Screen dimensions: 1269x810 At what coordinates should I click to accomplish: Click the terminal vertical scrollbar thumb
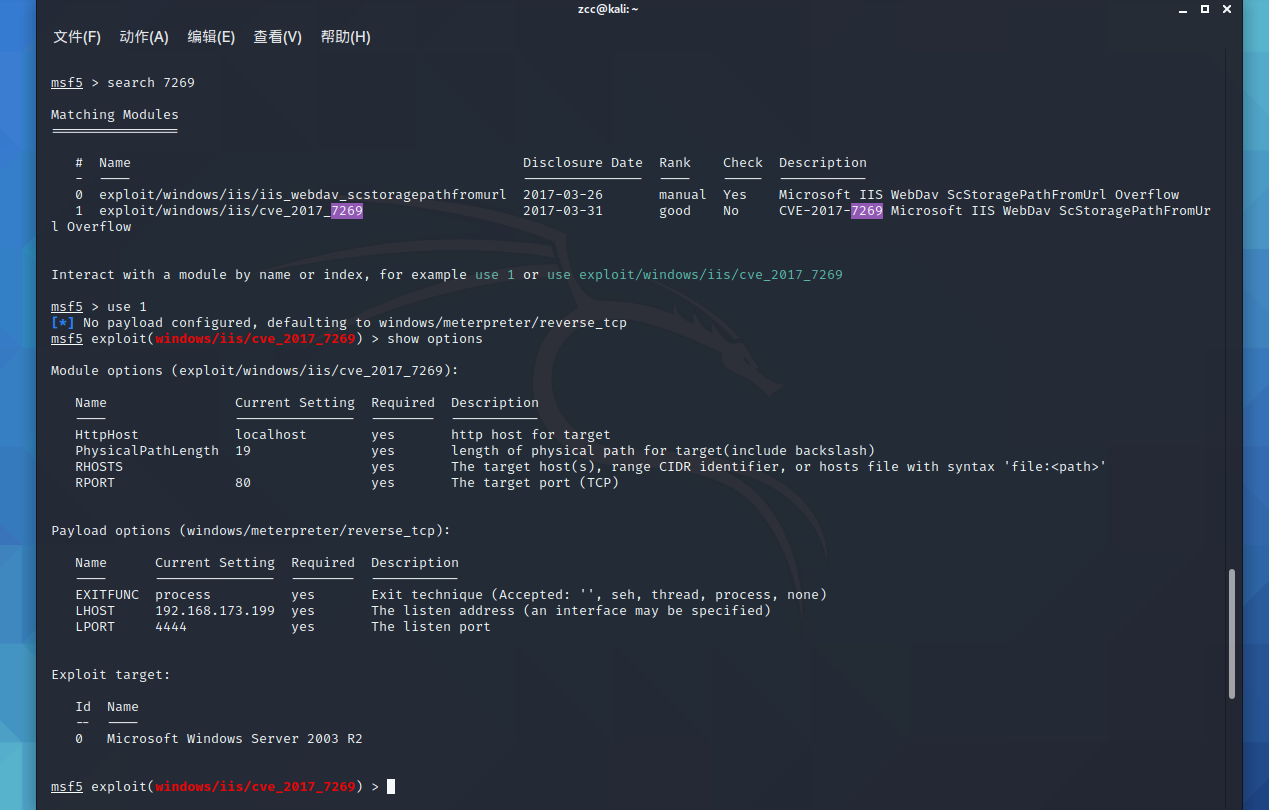click(x=1232, y=634)
